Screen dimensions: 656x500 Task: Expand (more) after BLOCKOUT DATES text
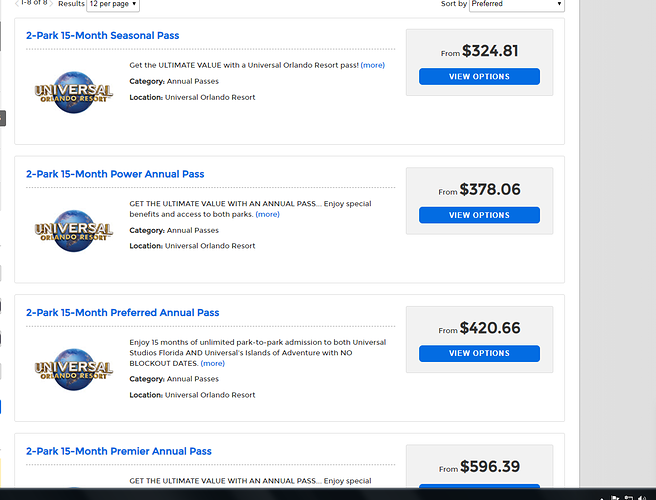click(x=213, y=363)
